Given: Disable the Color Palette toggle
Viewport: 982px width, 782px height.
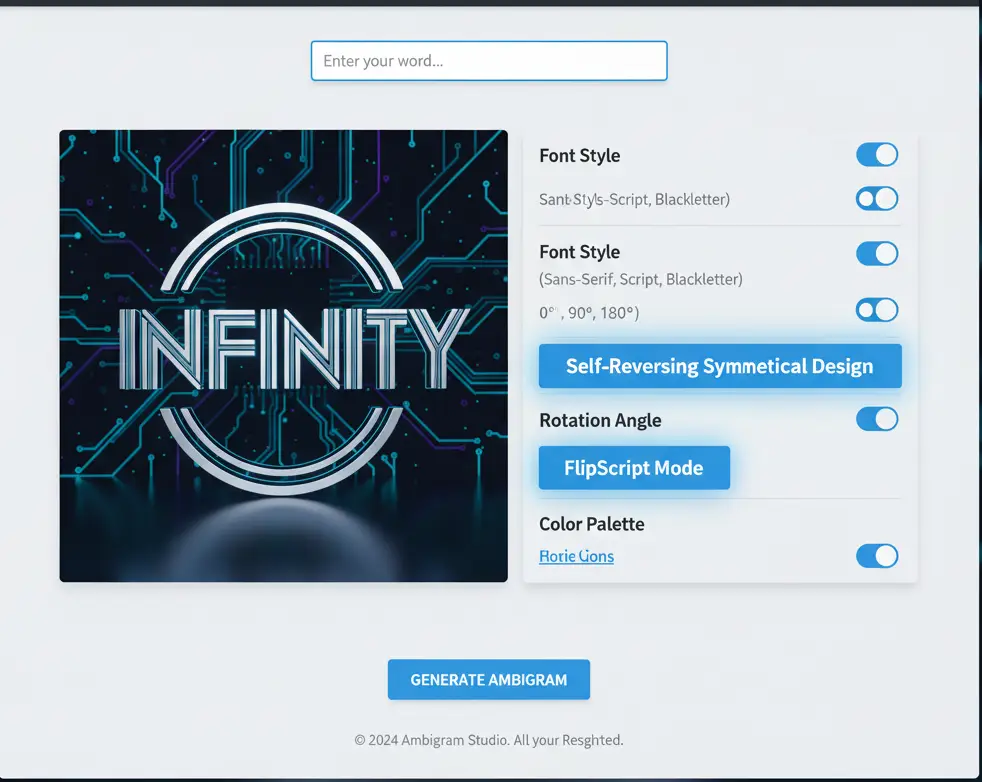Looking at the screenshot, I should [x=877, y=556].
